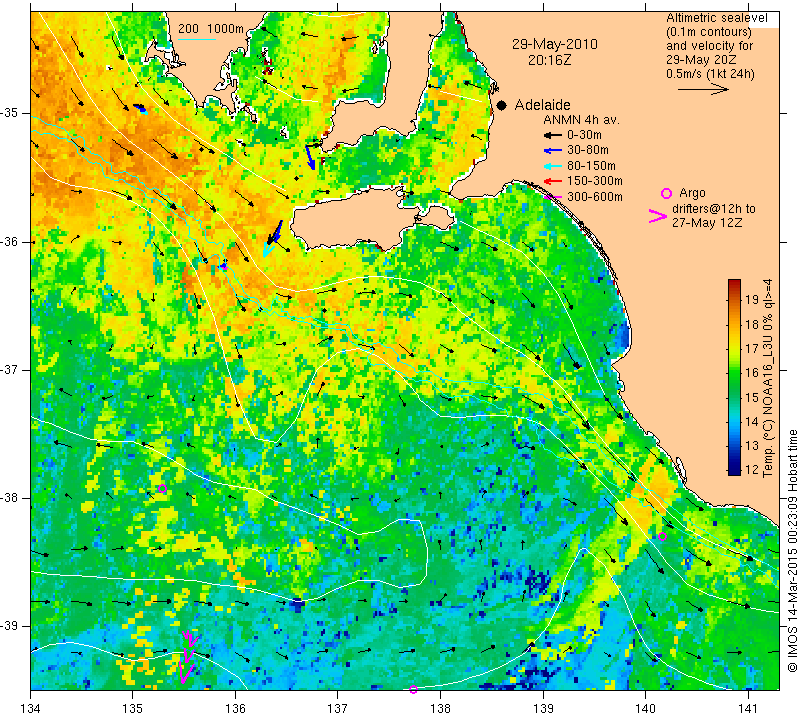Click the cyan 80-150m legend arrow
This screenshot has height=720, width=800.
coord(553,166)
